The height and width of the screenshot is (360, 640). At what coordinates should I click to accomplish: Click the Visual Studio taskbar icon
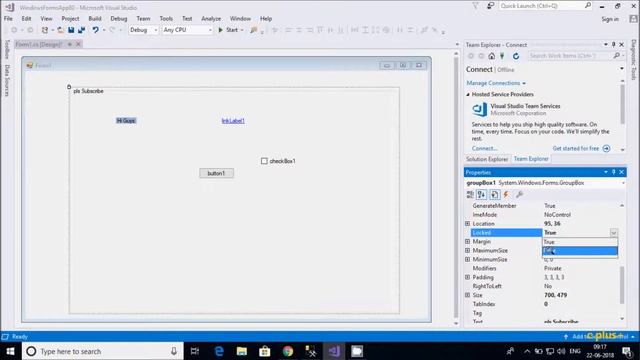[x=334, y=351]
